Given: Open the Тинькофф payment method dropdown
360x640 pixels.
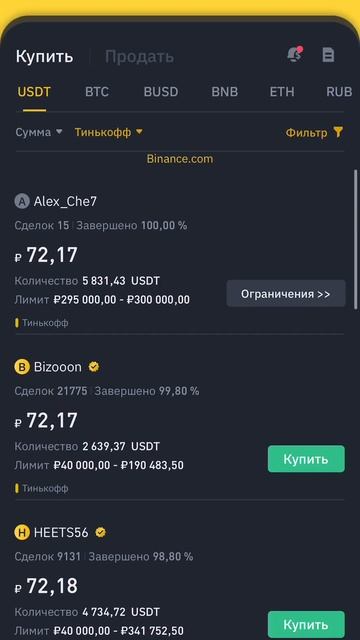Looking at the screenshot, I should pyautogui.click(x=109, y=132).
